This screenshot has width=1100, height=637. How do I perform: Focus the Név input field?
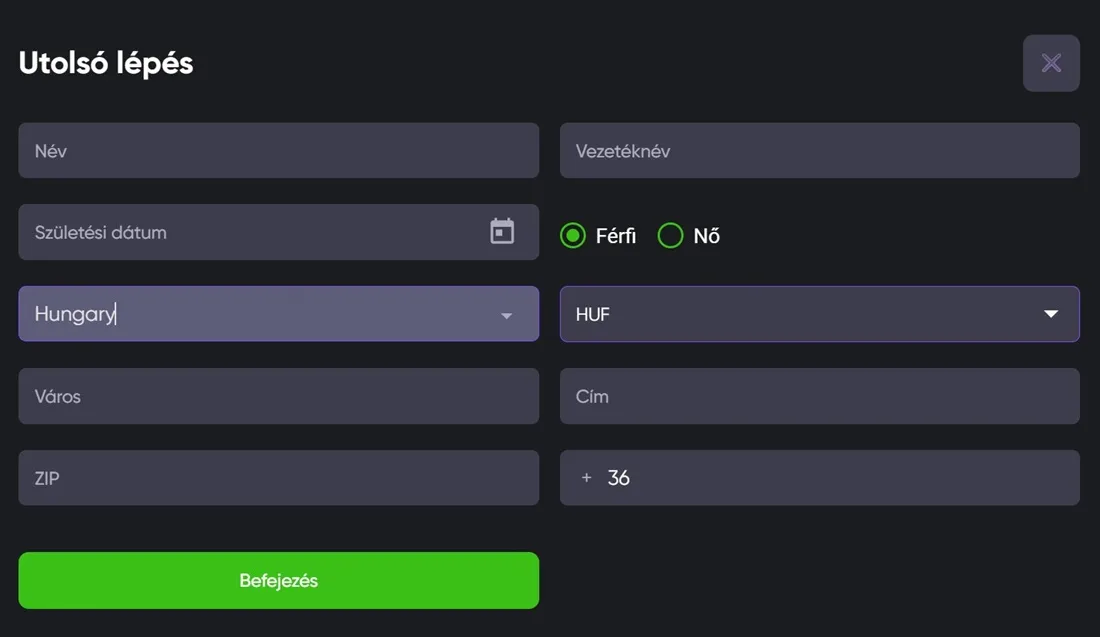coord(278,151)
